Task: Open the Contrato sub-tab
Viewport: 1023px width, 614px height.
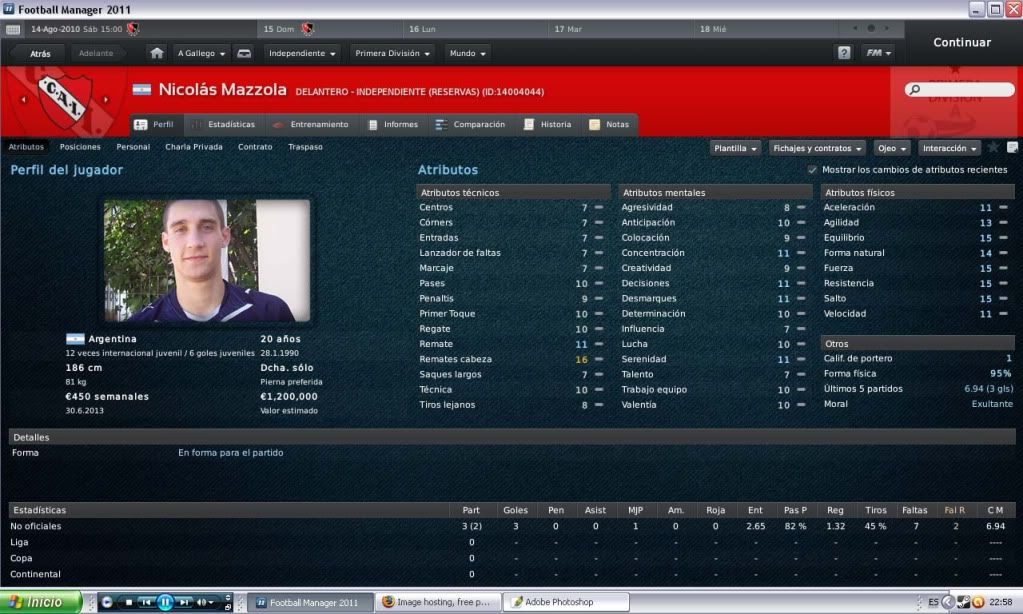Action: 255,147
